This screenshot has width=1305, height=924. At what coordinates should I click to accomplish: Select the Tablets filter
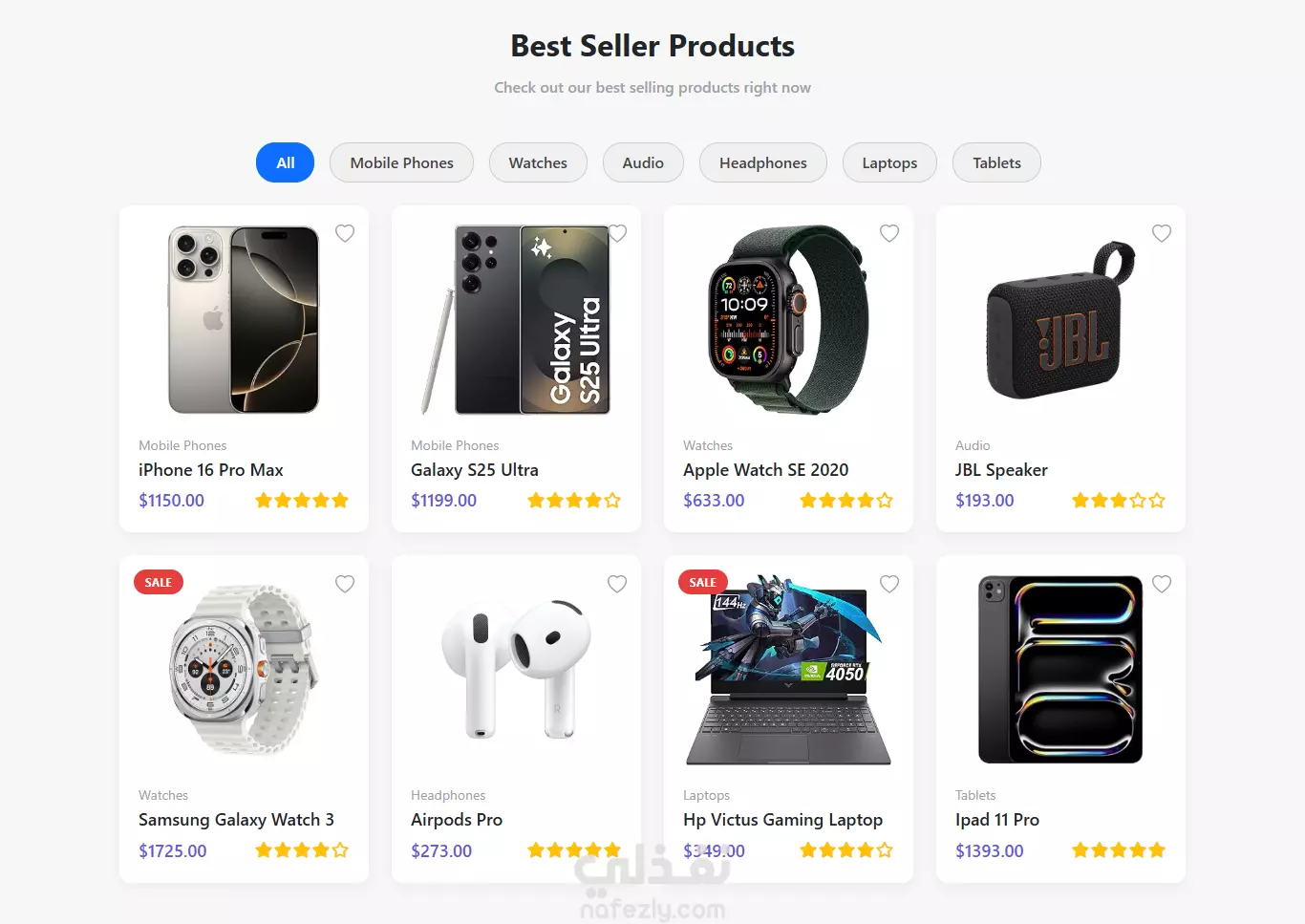pyautogui.click(x=996, y=162)
